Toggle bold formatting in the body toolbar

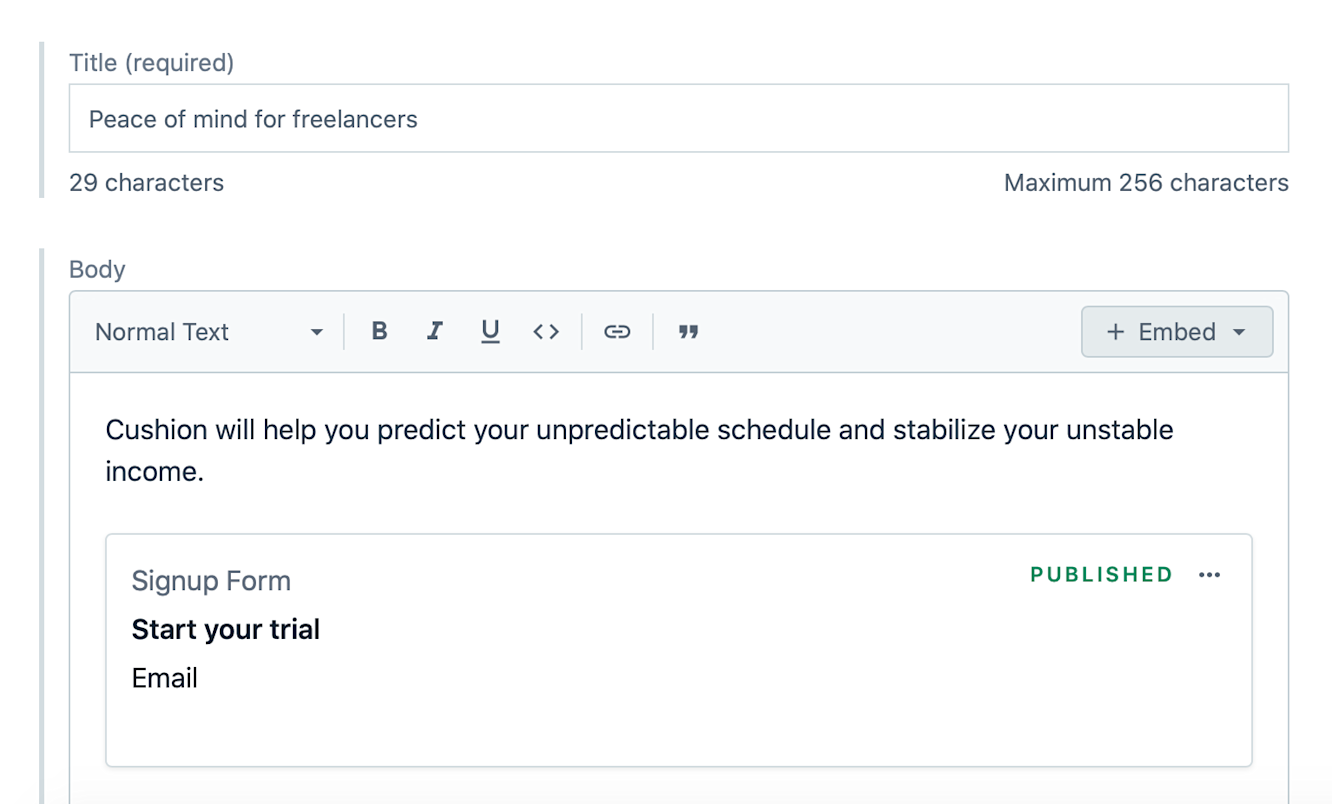pyautogui.click(x=379, y=332)
